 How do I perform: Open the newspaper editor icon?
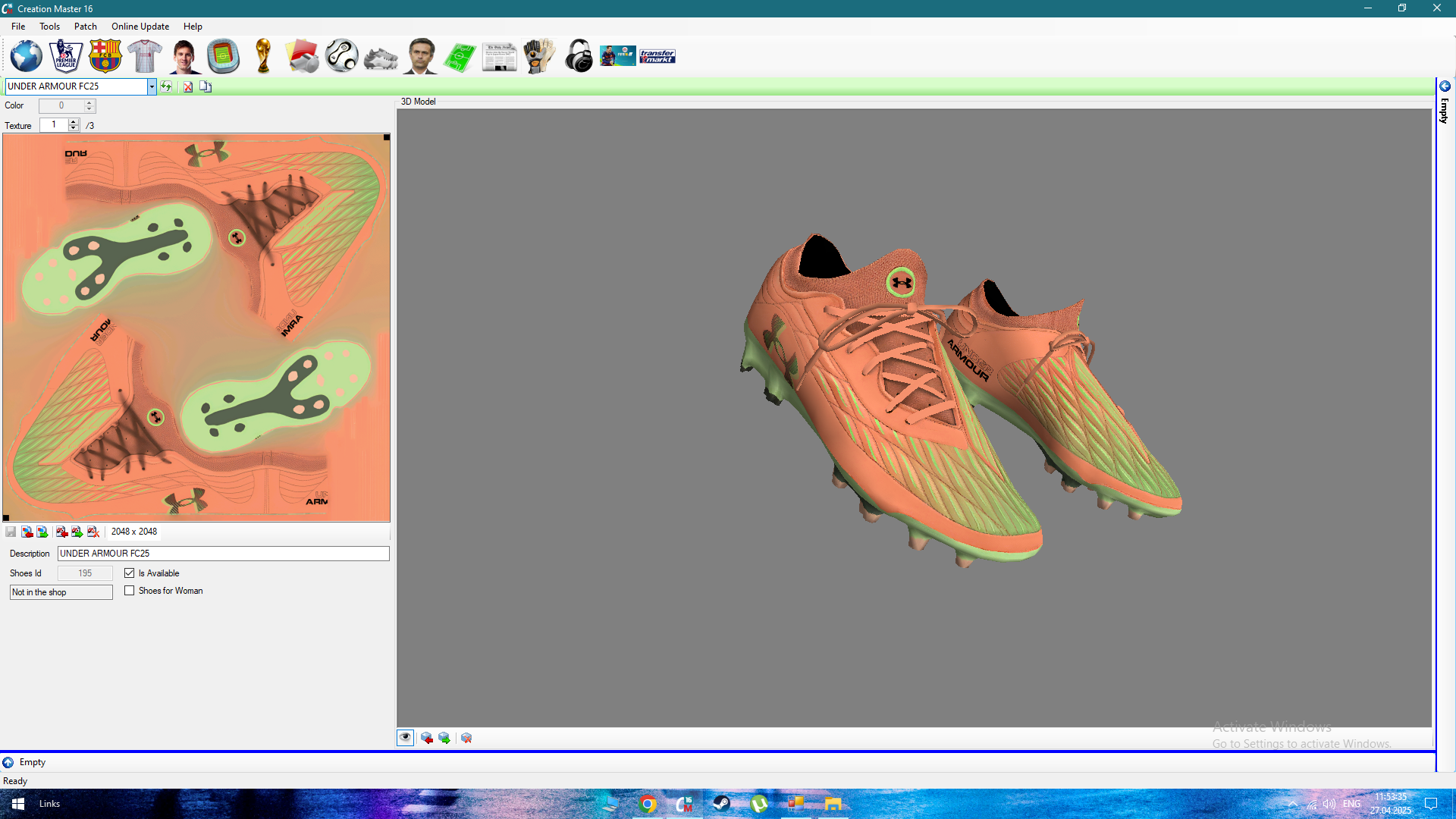499,58
